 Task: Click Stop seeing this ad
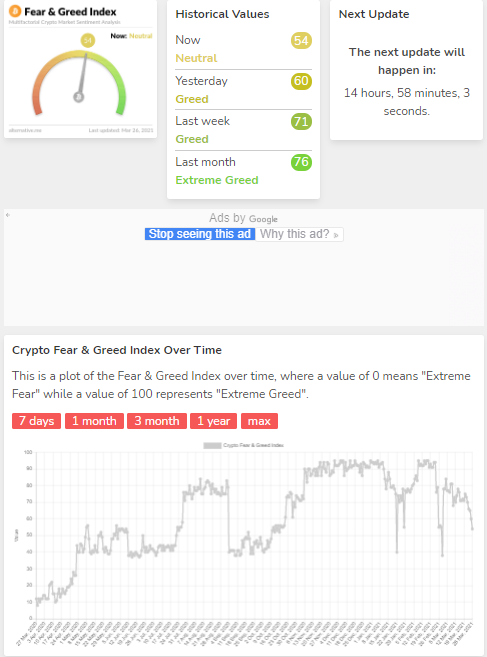pyautogui.click(x=199, y=234)
